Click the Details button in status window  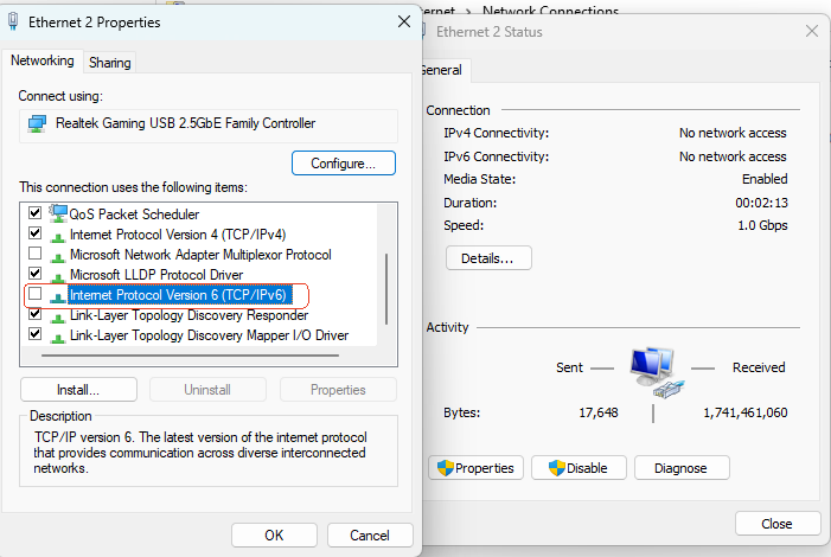(488, 258)
